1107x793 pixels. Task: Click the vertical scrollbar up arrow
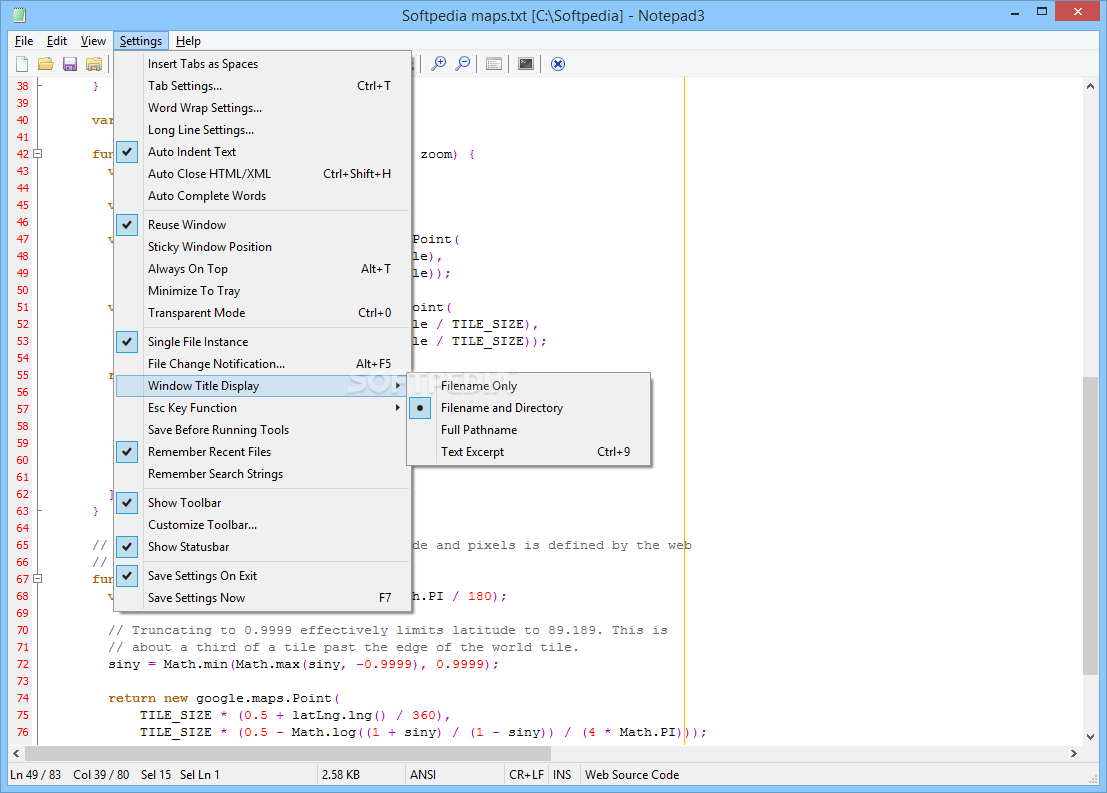click(x=1090, y=86)
